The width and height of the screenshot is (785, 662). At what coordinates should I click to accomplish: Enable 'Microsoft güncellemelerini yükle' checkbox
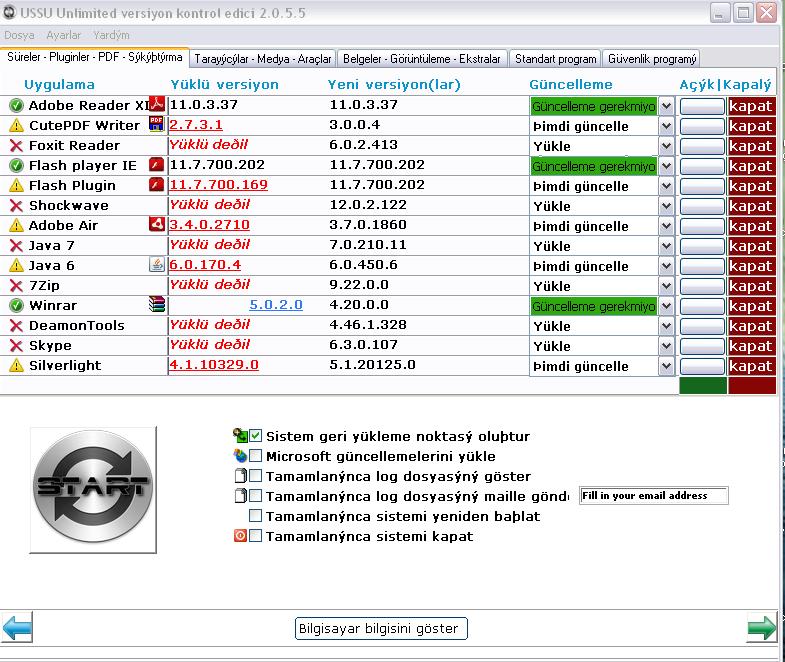[x=255, y=456]
